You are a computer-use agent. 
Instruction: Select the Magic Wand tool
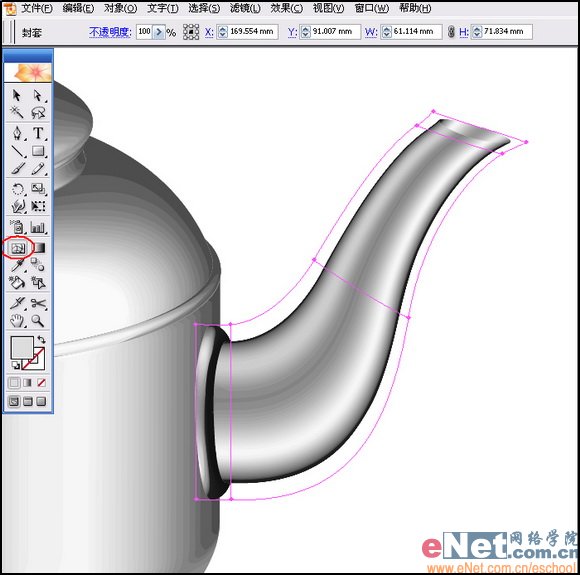tap(16, 112)
